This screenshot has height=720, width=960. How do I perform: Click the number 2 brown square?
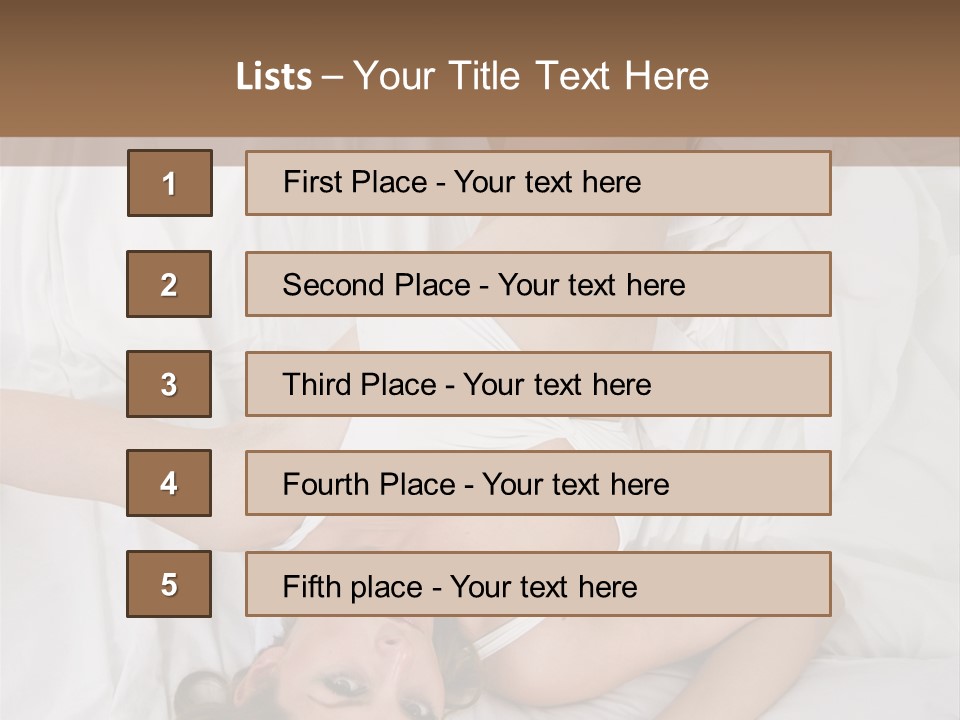pyautogui.click(x=169, y=284)
